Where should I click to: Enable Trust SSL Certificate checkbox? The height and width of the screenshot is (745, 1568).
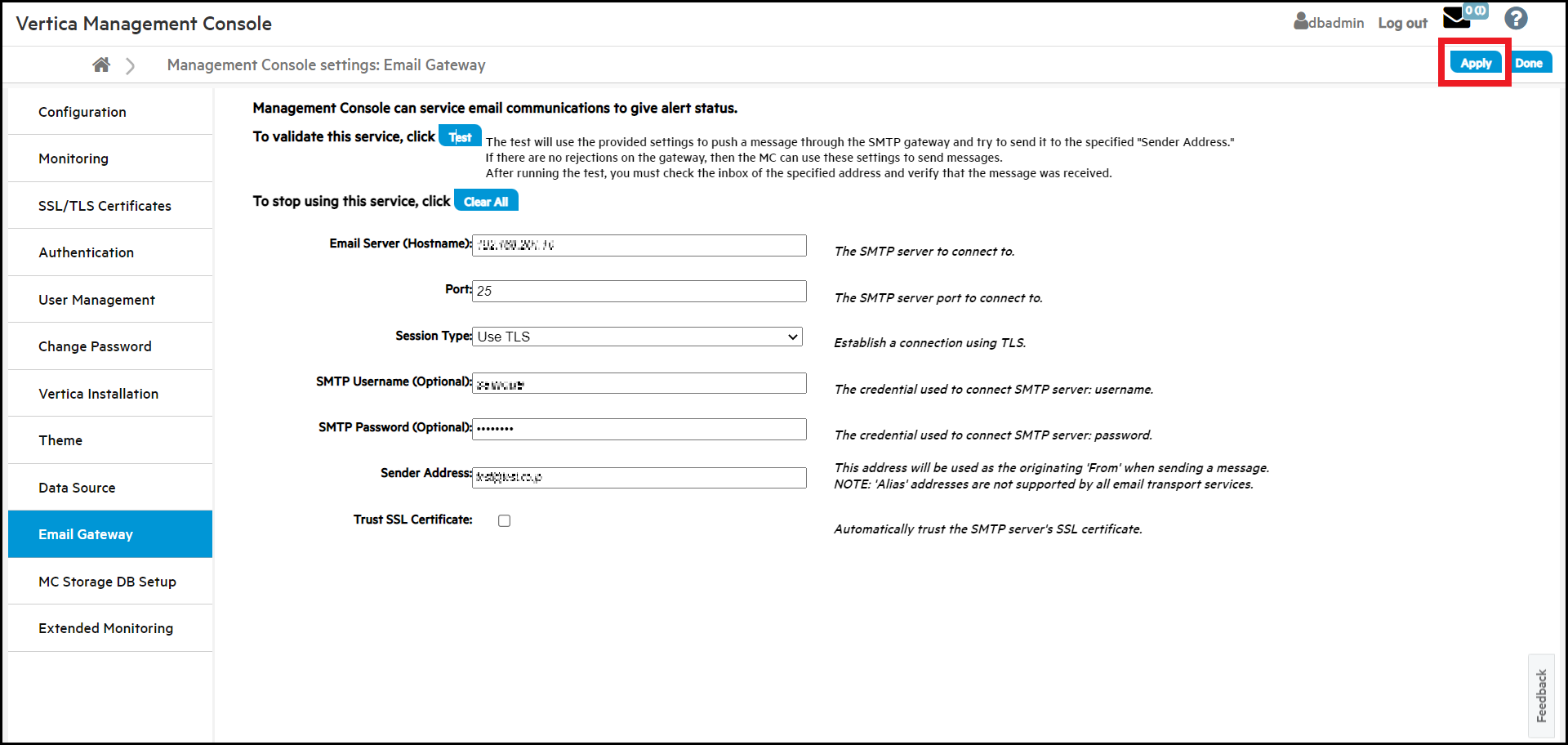point(505,521)
